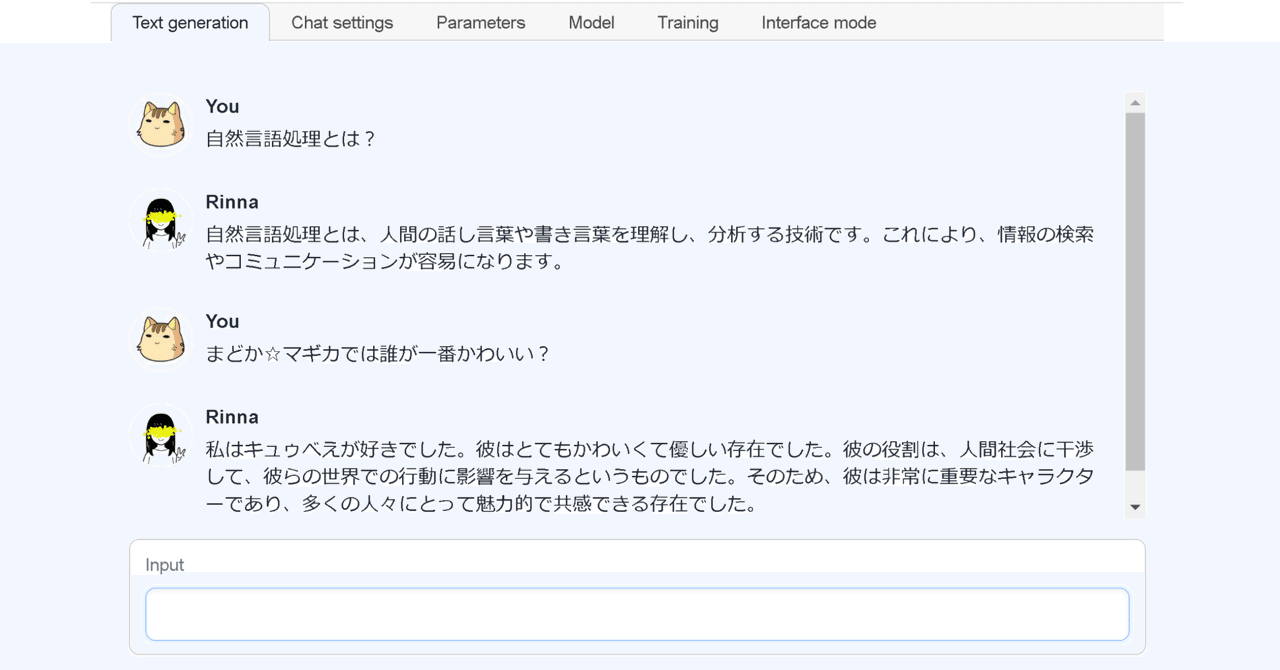Select the Text generation tab
Image resolution: width=1280 pixels, height=670 pixels.
point(190,22)
